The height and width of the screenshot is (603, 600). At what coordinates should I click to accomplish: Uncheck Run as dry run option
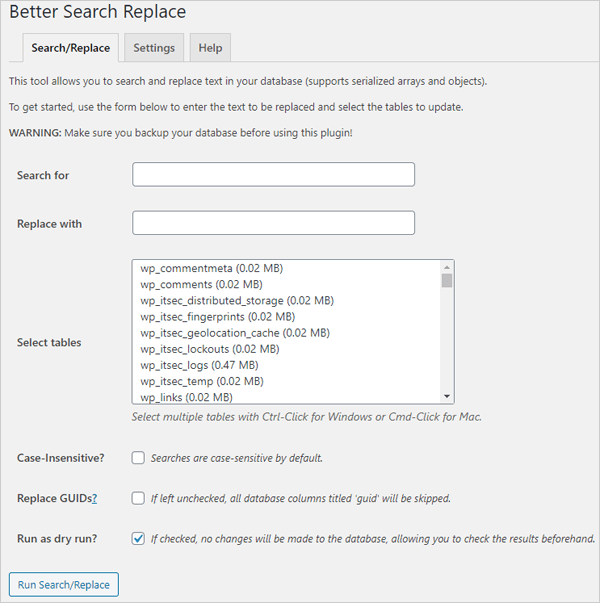tap(138, 538)
